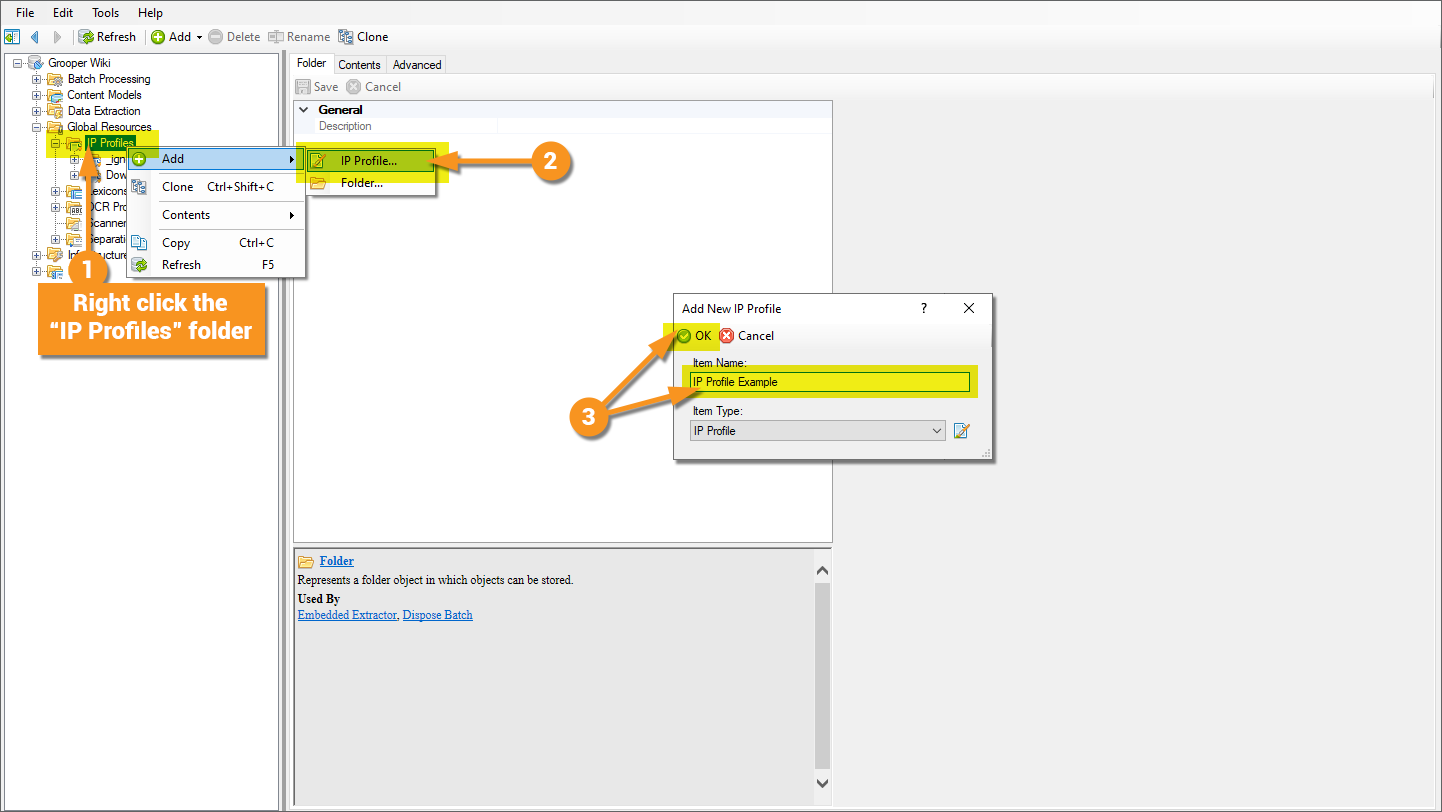The width and height of the screenshot is (1442, 812).
Task: Collapse the General property section
Action: [x=304, y=110]
